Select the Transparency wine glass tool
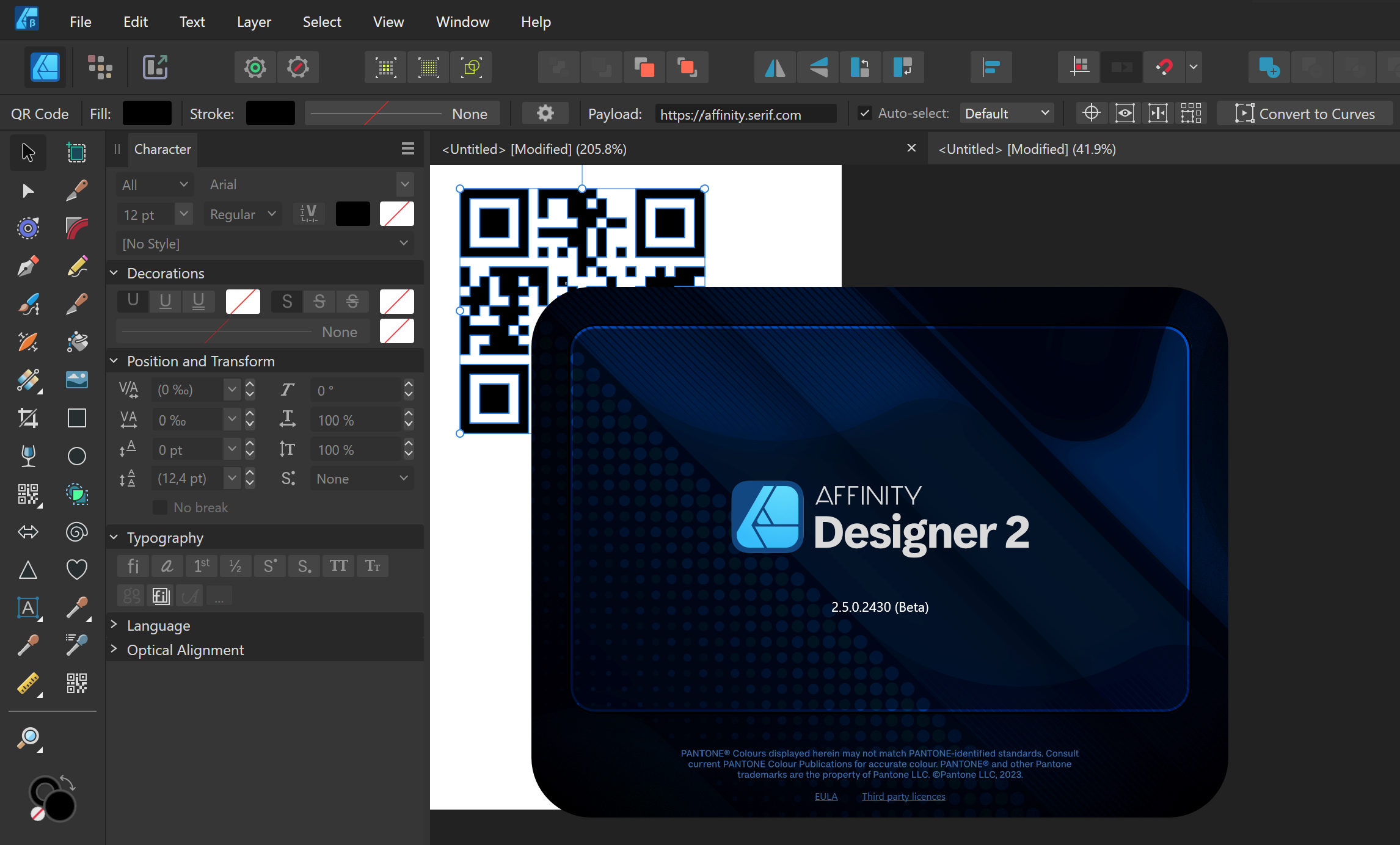The image size is (1400, 845). point(28,456)
